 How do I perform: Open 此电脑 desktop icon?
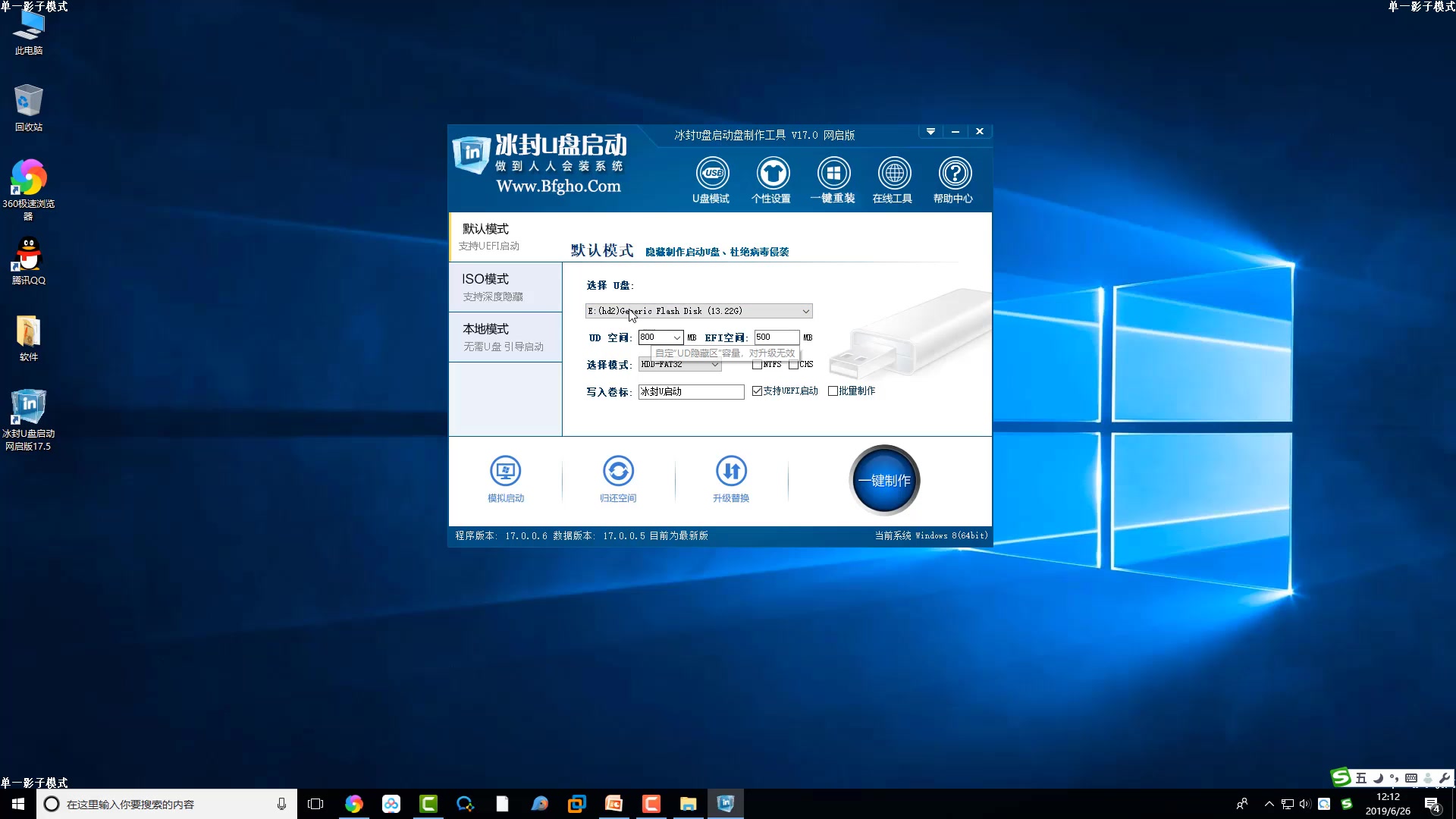[x=29, y=33]
